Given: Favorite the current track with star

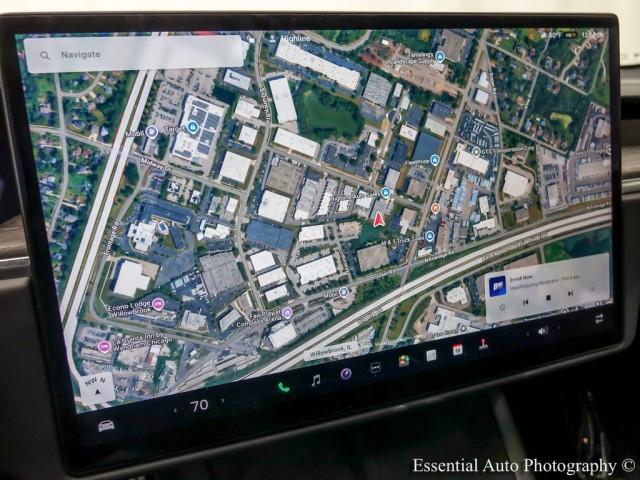Looking at the screenshot, I should tap(501, 307).
